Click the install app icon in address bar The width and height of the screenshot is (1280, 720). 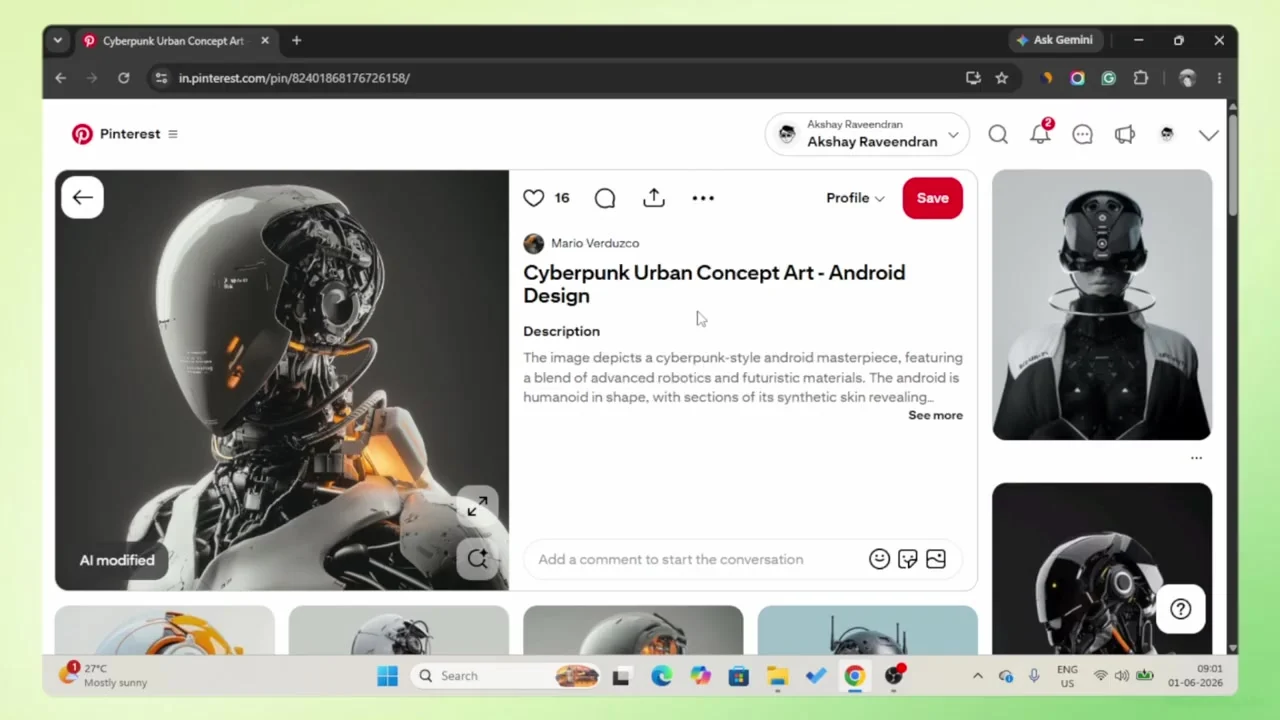pyautogui.click(x=973, y=78)
